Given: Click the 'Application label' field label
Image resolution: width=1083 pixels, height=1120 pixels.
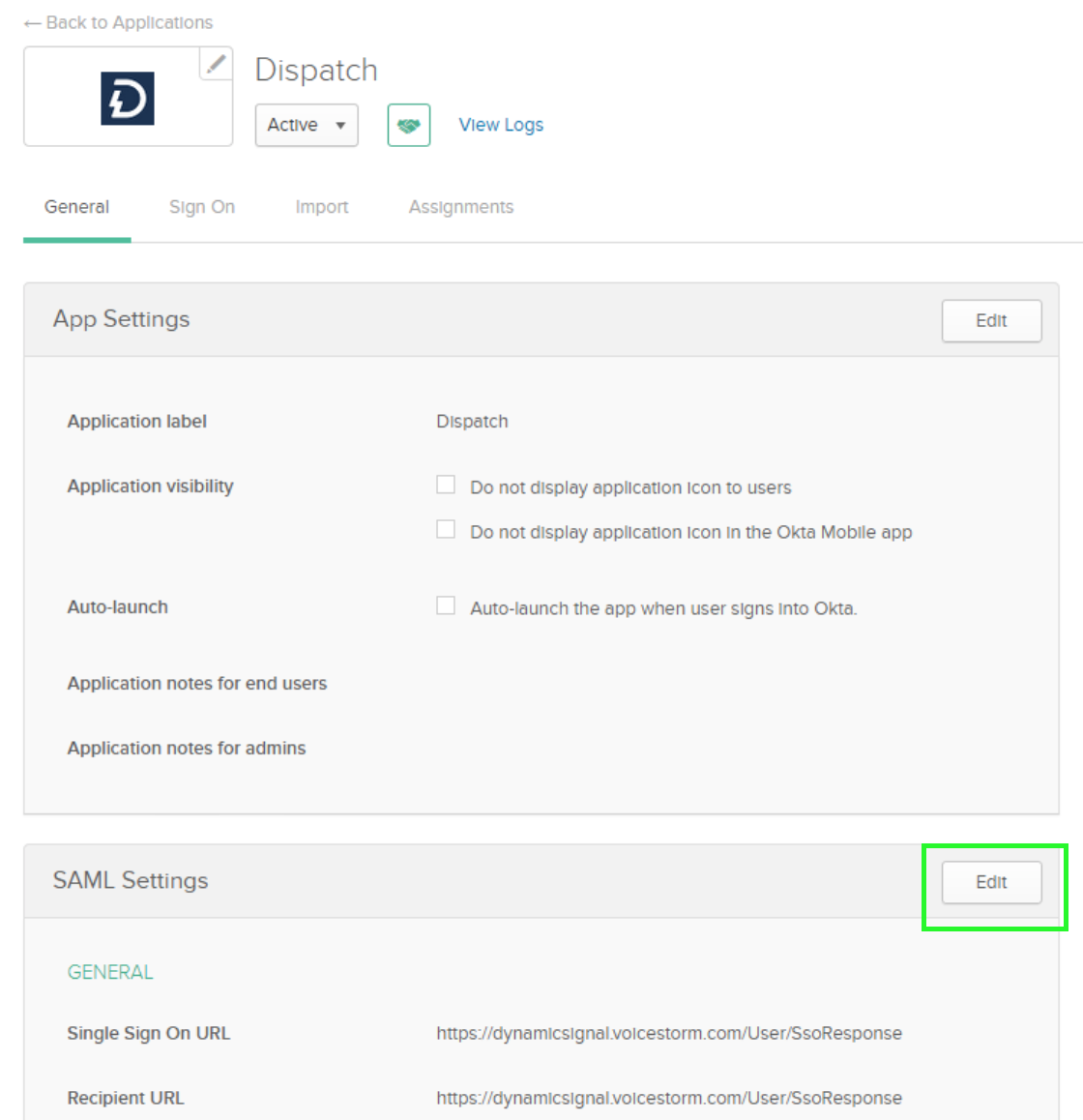Looking at the screenshot, I should (x=137, y=422).
